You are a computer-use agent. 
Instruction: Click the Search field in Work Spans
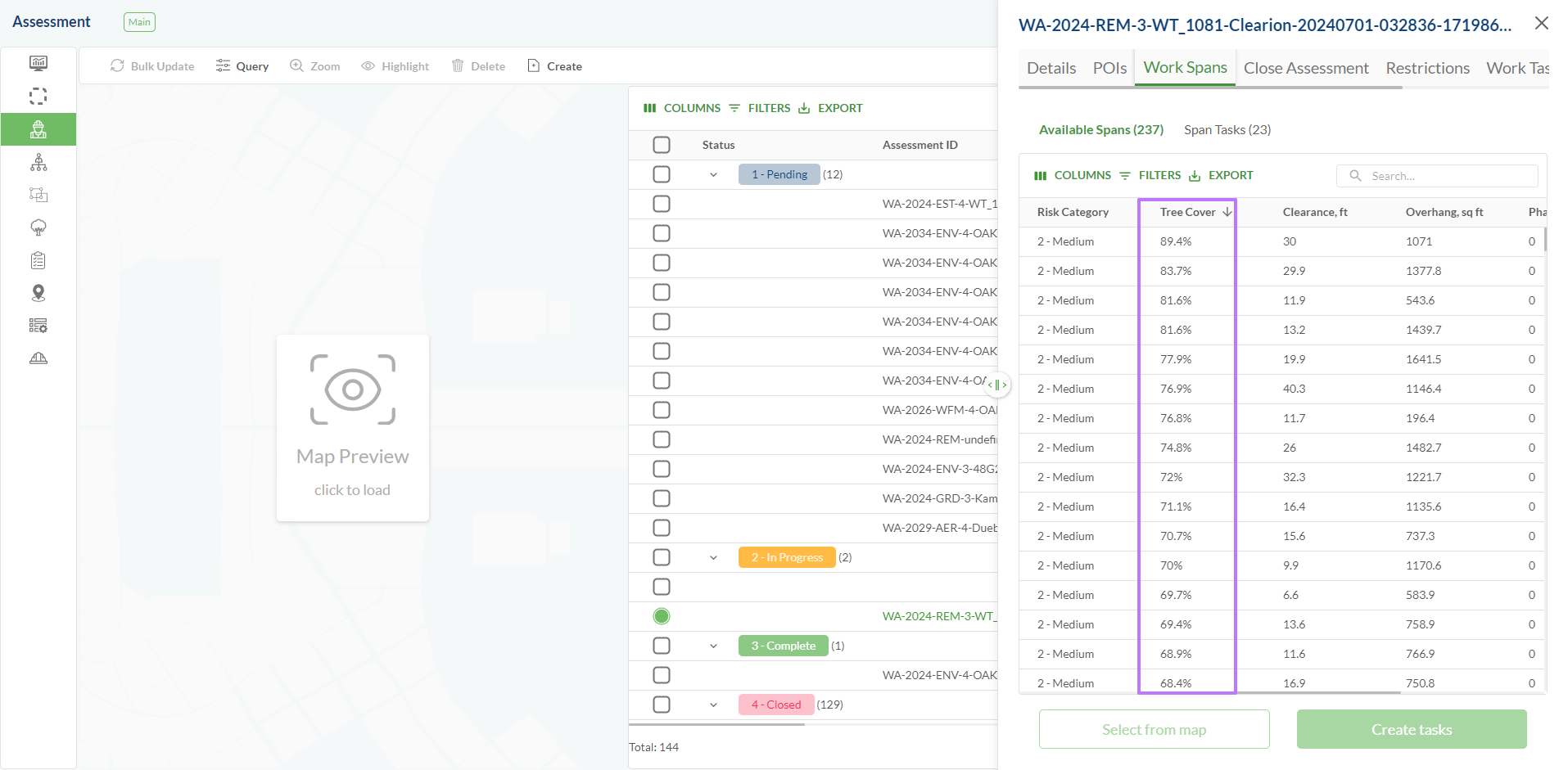pyautogui.click(x=1437, y=176)
